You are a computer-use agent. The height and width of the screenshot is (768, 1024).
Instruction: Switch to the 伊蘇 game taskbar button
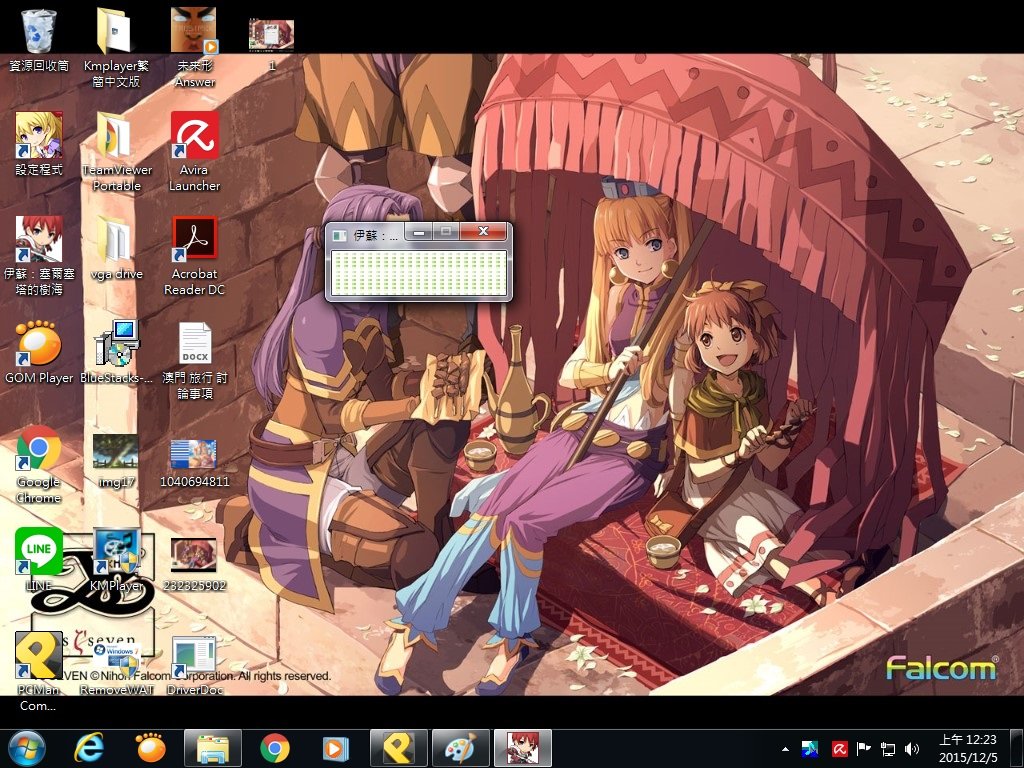click(522, 748)
